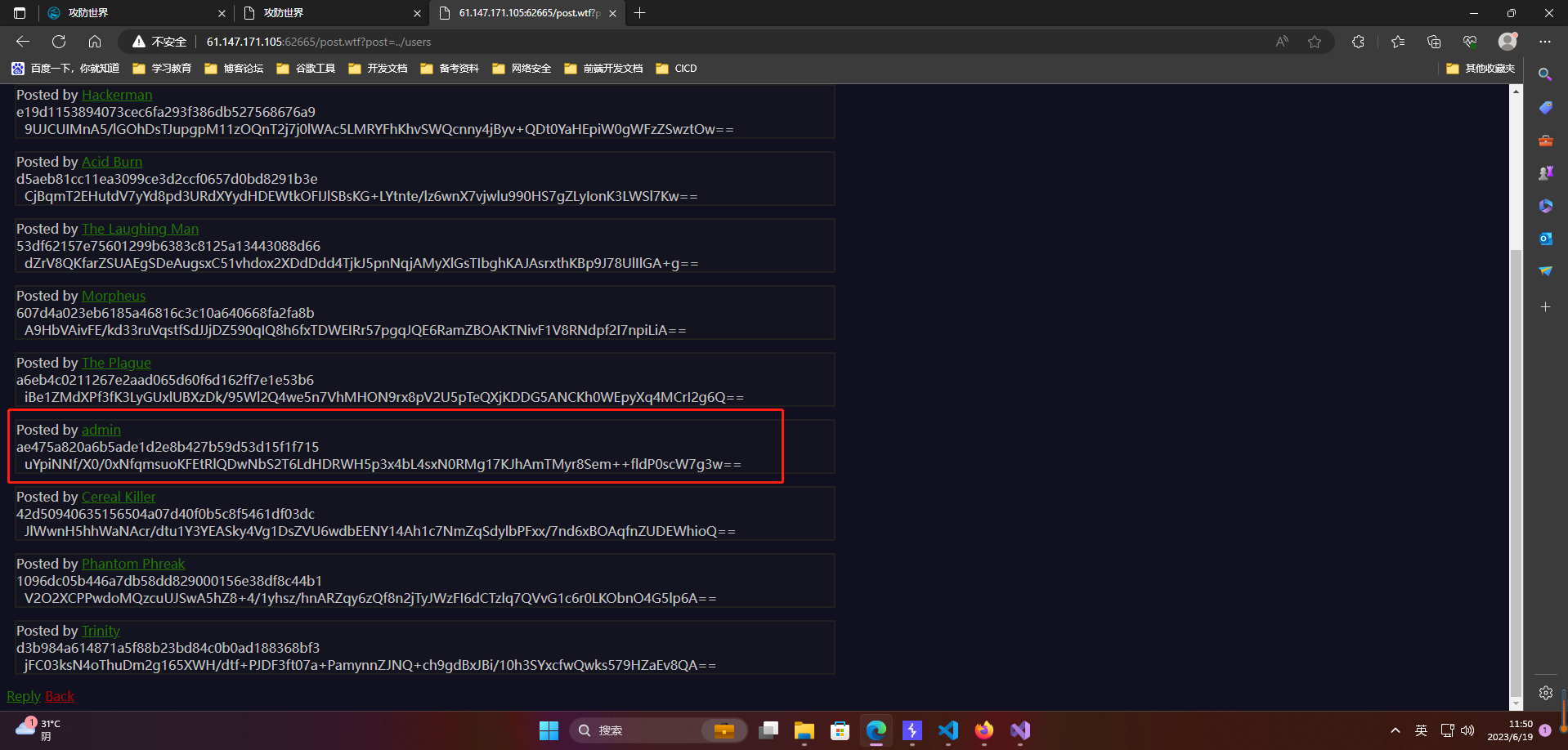Open the read aloud icon in address bar
Viewport: 1568px width, 750px height.
coord(1282,42)
